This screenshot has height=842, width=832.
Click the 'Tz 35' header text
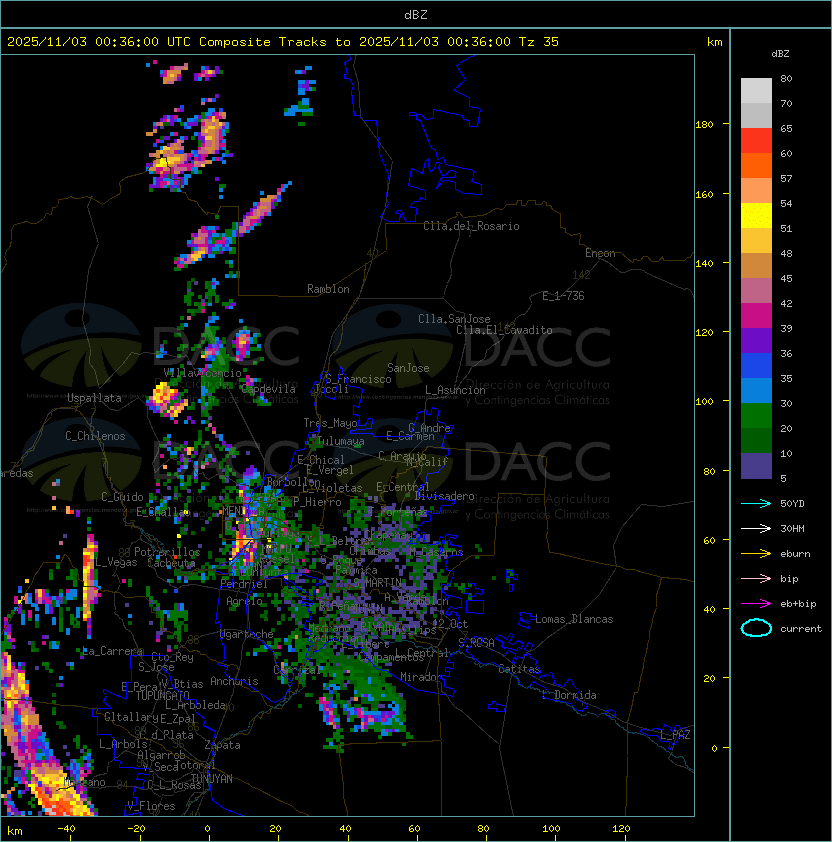pyautogui.click(x=539, y=42)
